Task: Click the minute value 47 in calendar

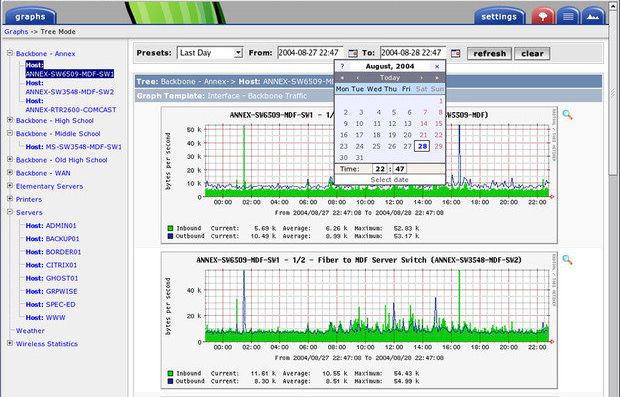Action: (x=400, y=169)
